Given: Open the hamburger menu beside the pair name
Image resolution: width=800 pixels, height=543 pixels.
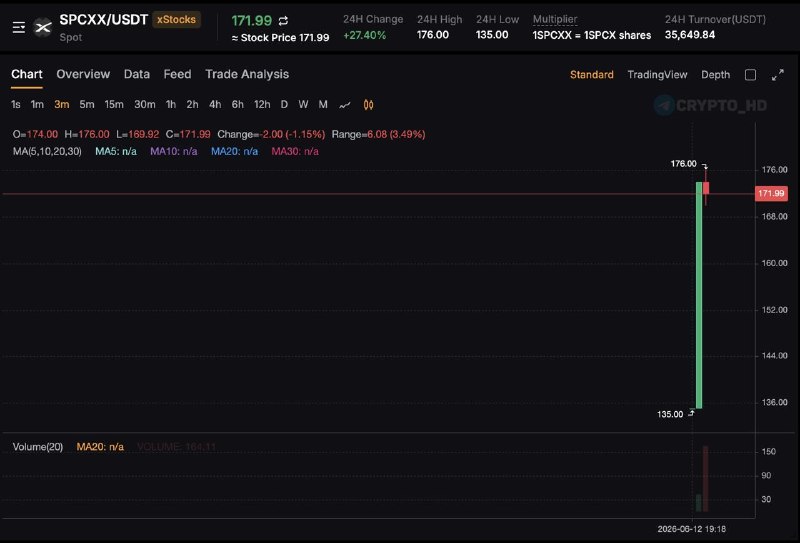Looking at the screenshot, I should point(19,27).
